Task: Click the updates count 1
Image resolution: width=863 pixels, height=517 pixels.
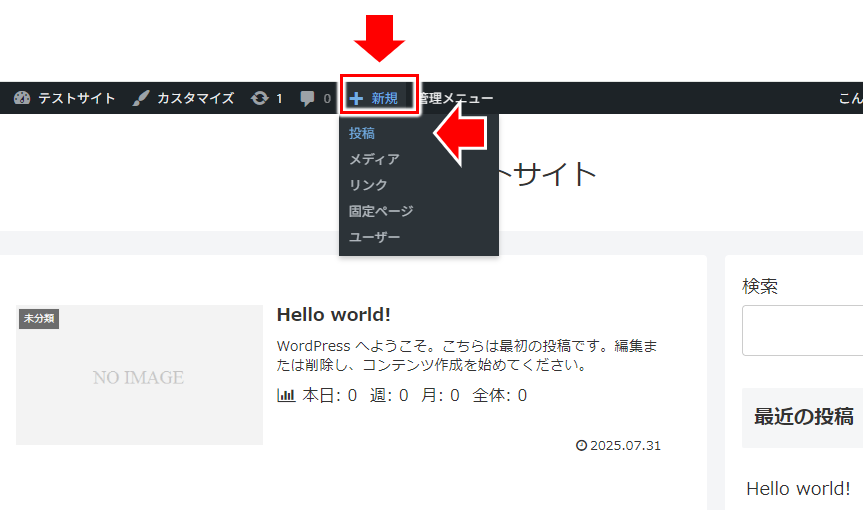Action: pos(279,99)
